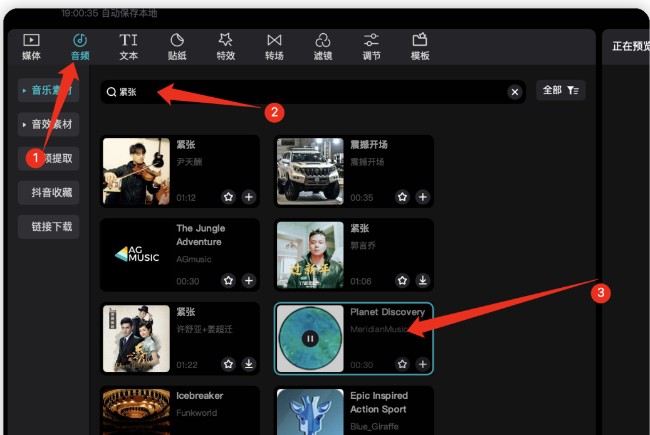Star the Planet Discovery track
The height and width of the screenshot is (435, 650).
(x=402, y=365)
